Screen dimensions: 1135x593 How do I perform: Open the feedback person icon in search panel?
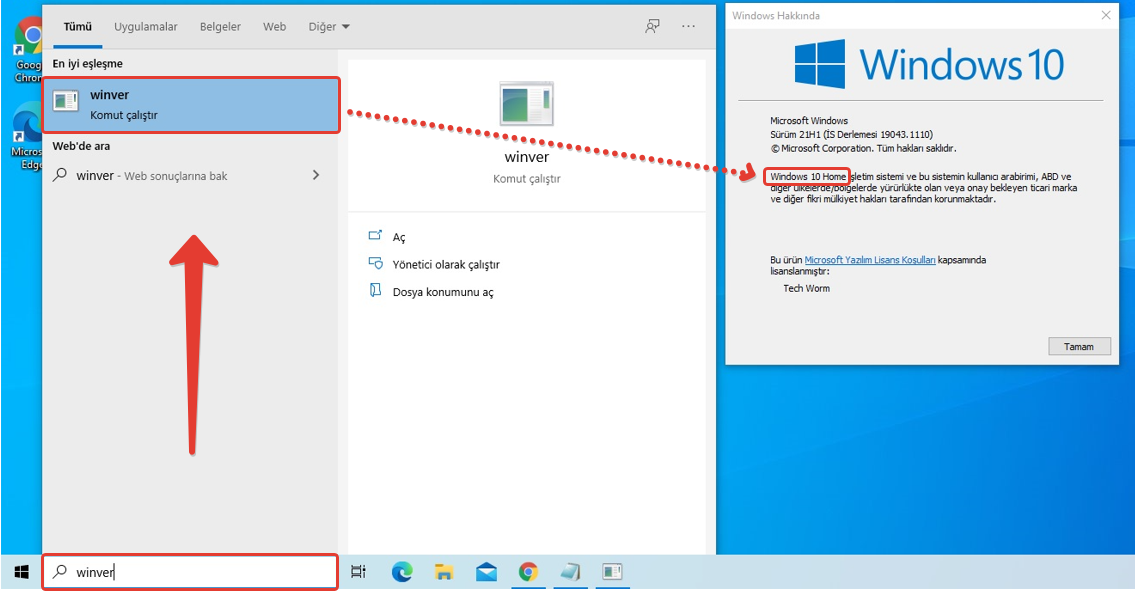tap(652, 27)
